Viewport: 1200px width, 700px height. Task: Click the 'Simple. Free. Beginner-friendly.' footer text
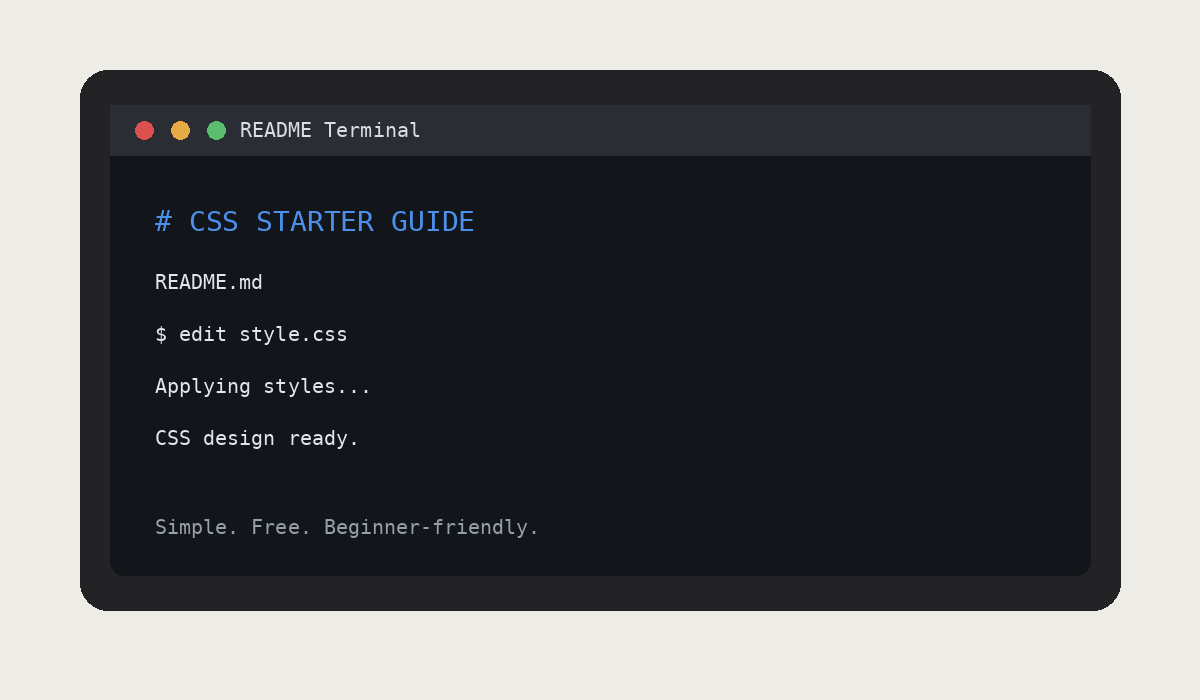pos(347,527)
